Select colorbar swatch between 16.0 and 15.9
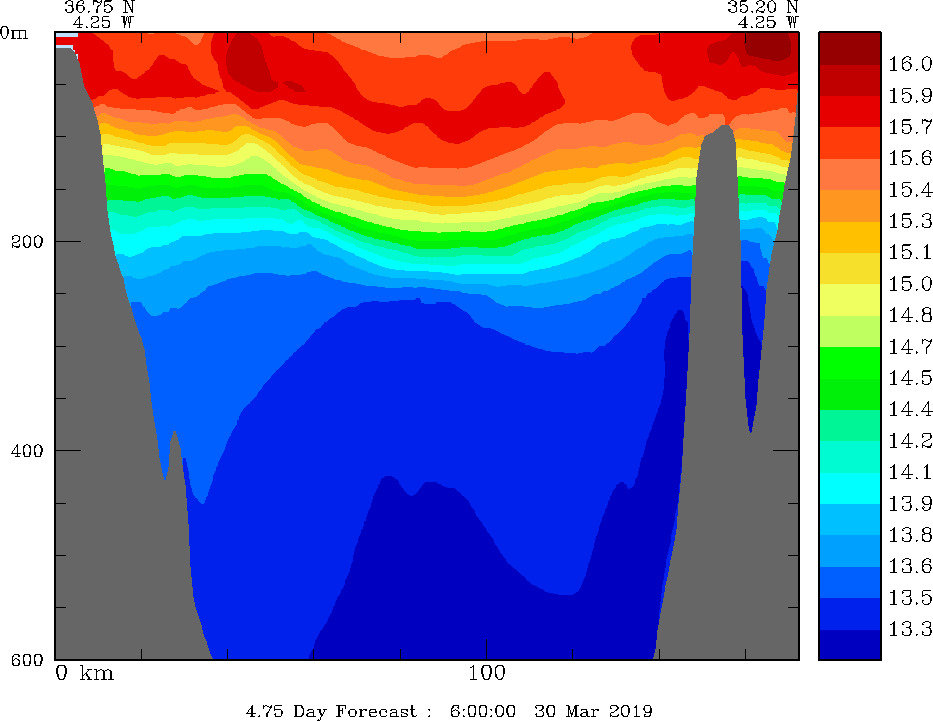This screenshot has width=933, height=721. pyautogui.click(x=850, y=80)
